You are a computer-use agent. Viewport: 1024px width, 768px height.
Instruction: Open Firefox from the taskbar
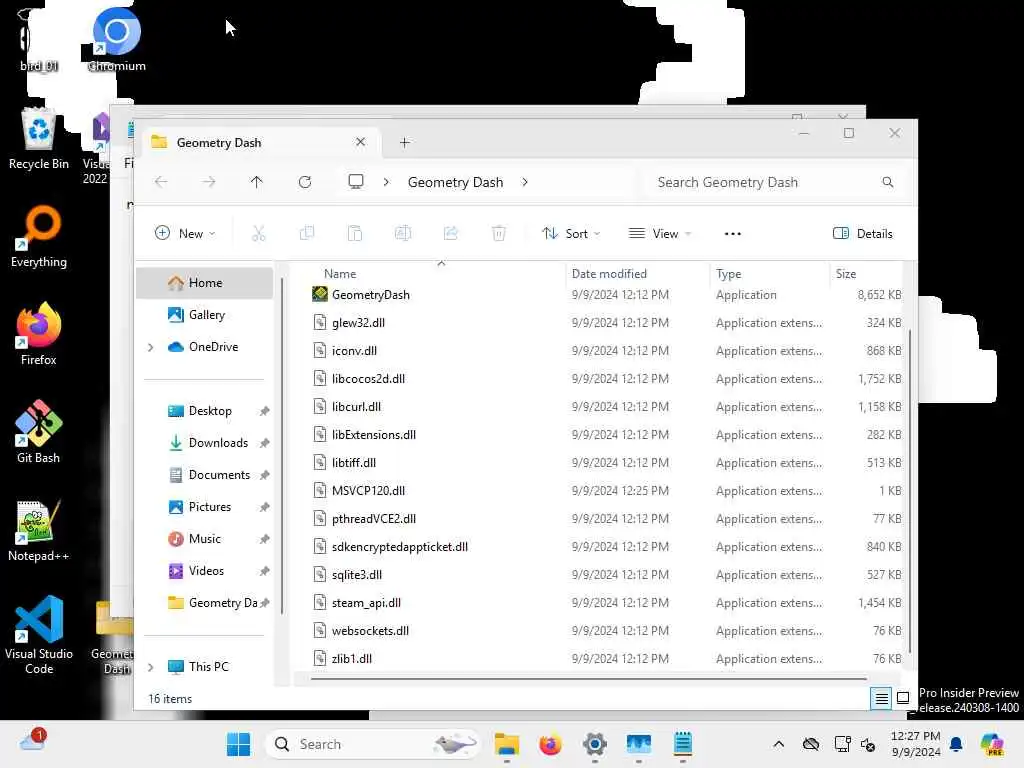pyautogui.click(x=551, y=744)
